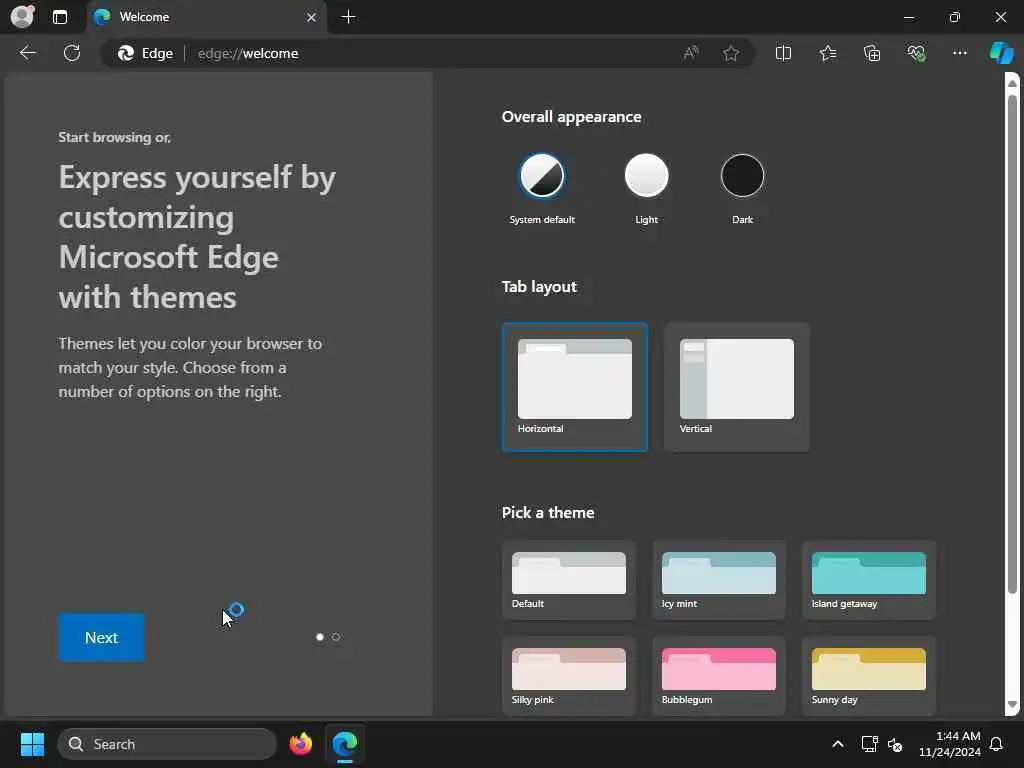
Task: Choose Vertical tab layout
Action: click(737, 387)
